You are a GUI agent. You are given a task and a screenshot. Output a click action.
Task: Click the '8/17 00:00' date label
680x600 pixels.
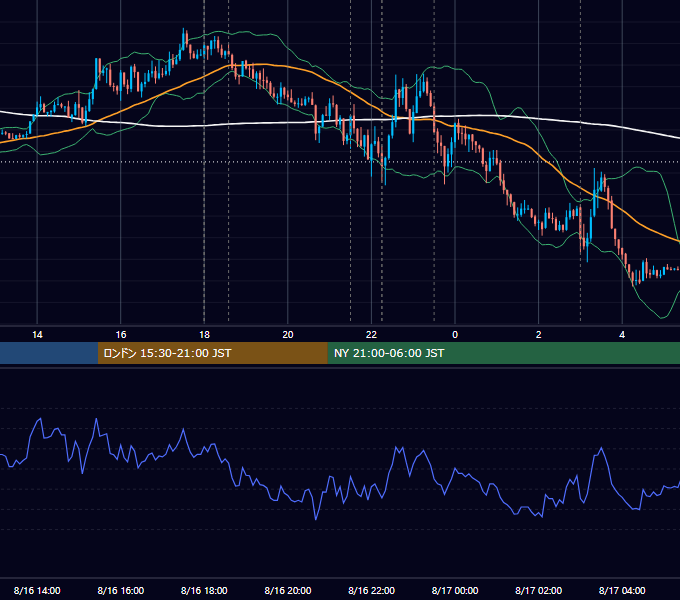[x=455, y=590]
